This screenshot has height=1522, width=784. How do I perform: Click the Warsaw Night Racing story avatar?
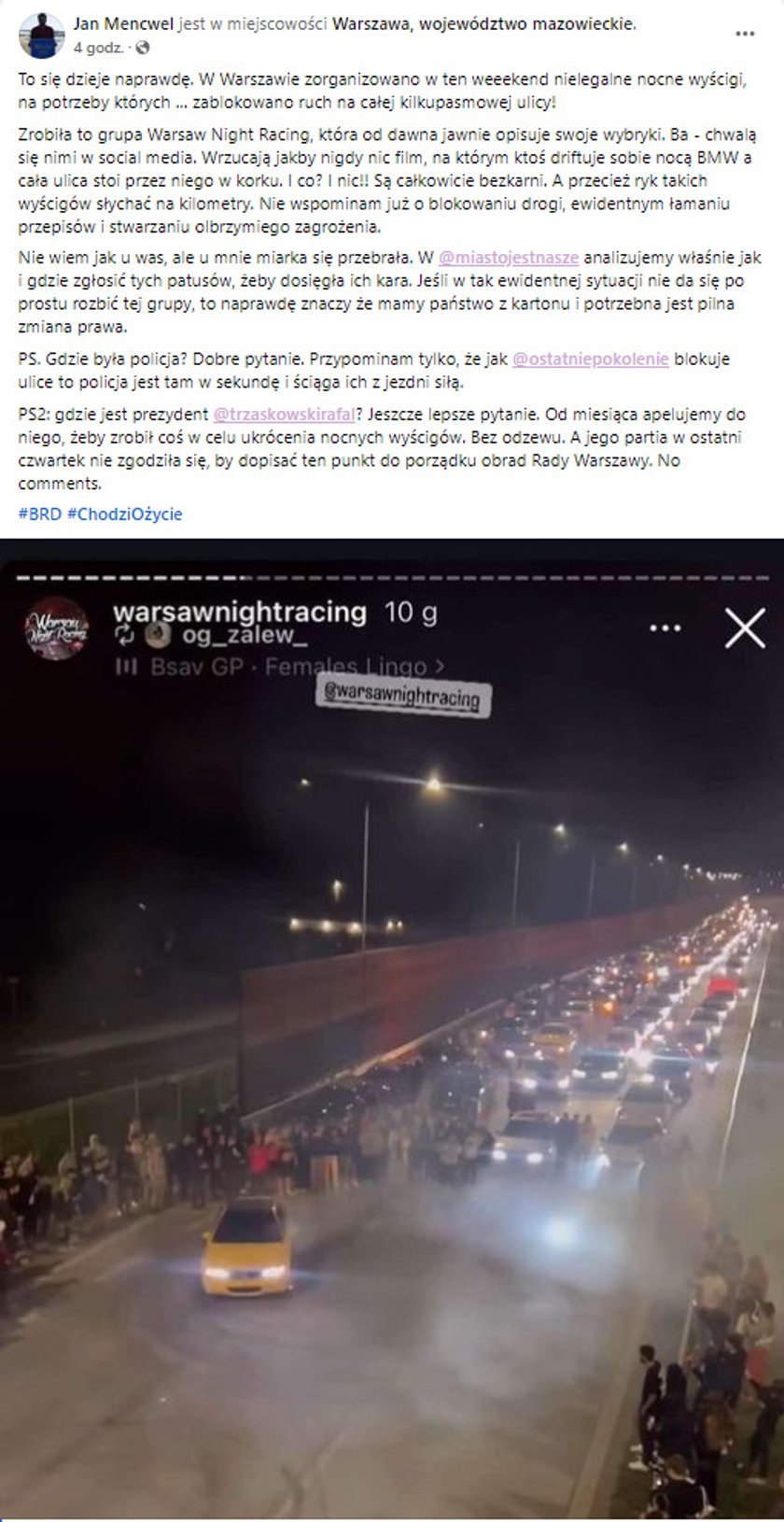[57, 630]
